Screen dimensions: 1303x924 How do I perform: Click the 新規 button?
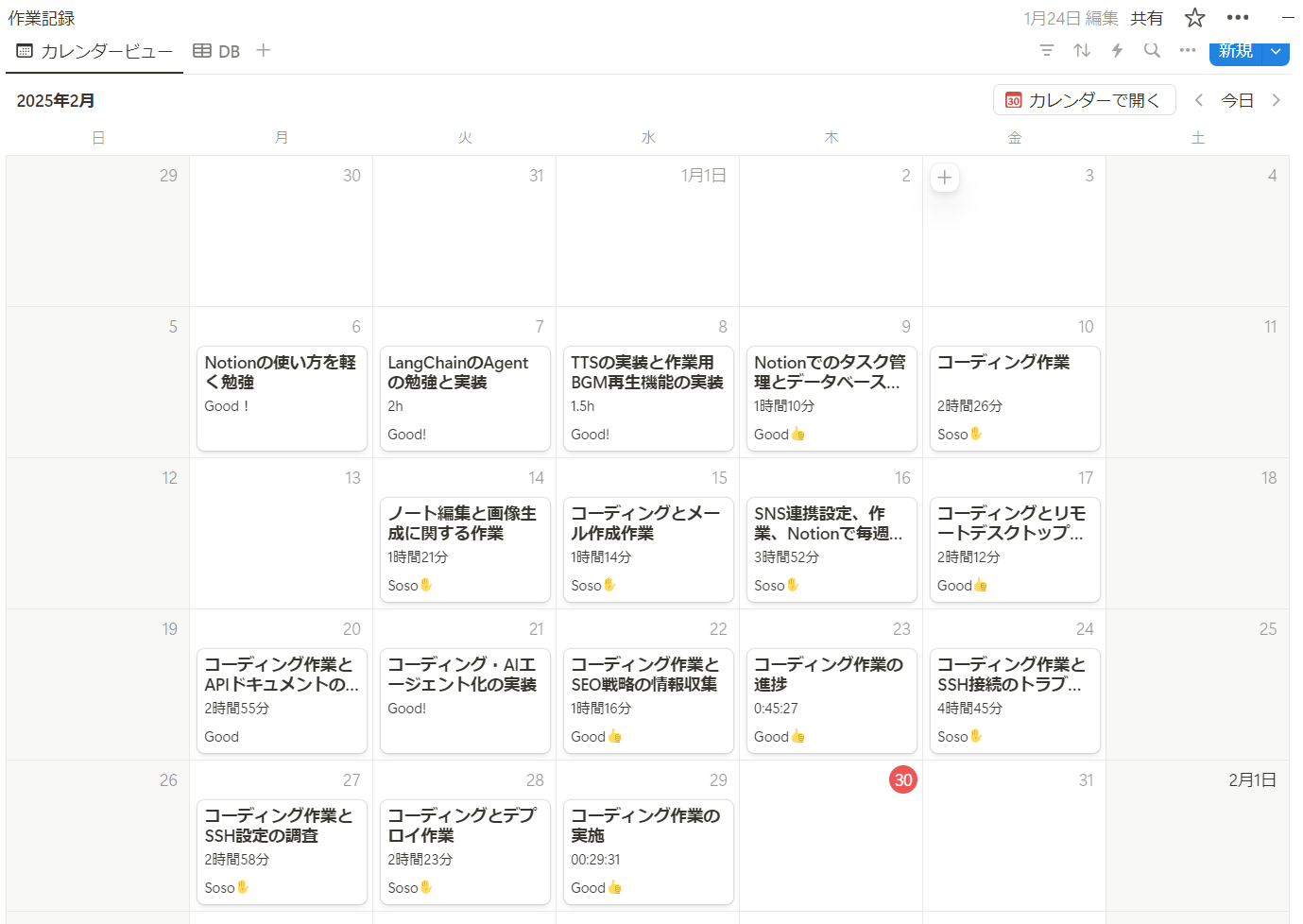1236,52
